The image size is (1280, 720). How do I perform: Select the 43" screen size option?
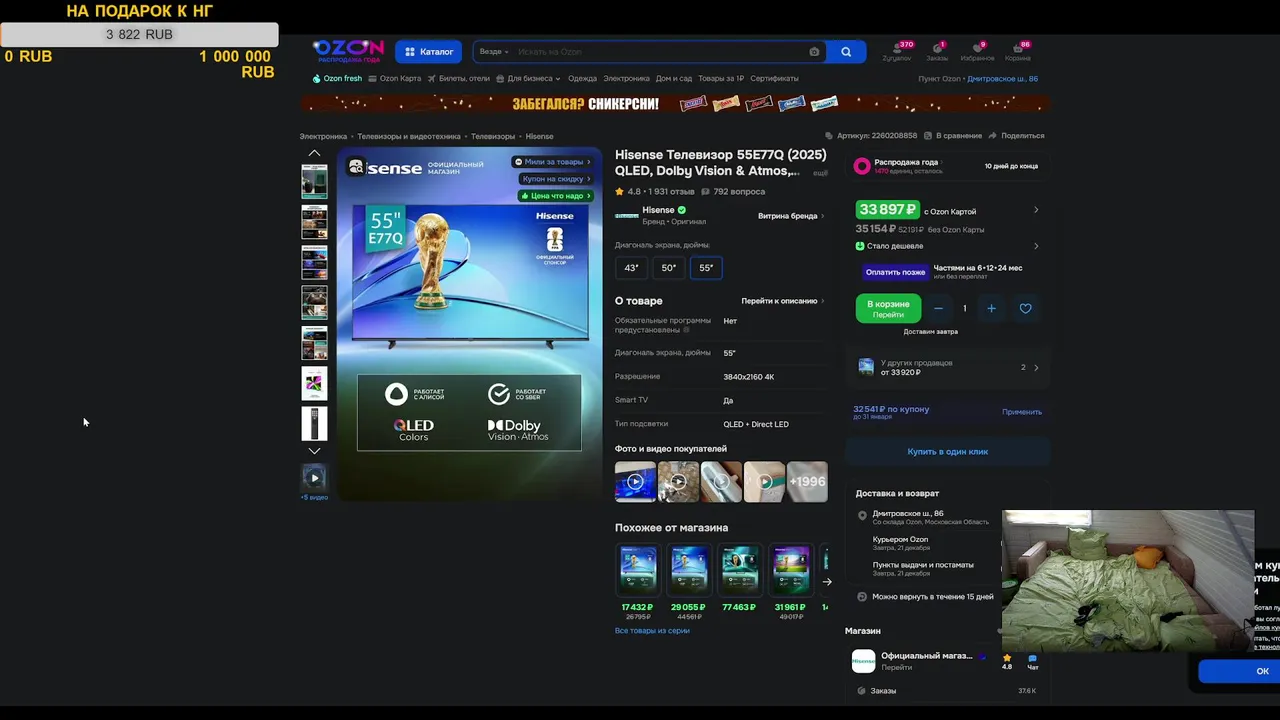click(631, 268)
